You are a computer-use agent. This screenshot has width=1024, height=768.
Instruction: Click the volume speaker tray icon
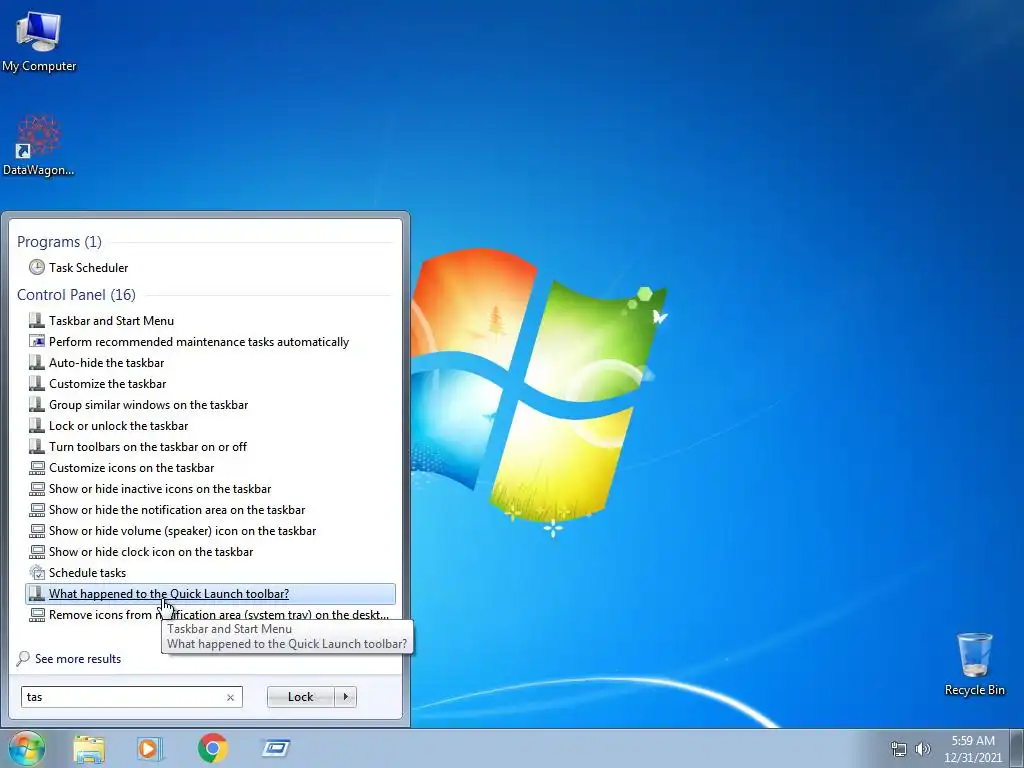(923, 749)
